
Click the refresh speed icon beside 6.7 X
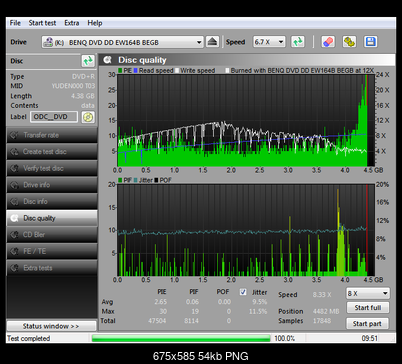(x=298, y=42)
